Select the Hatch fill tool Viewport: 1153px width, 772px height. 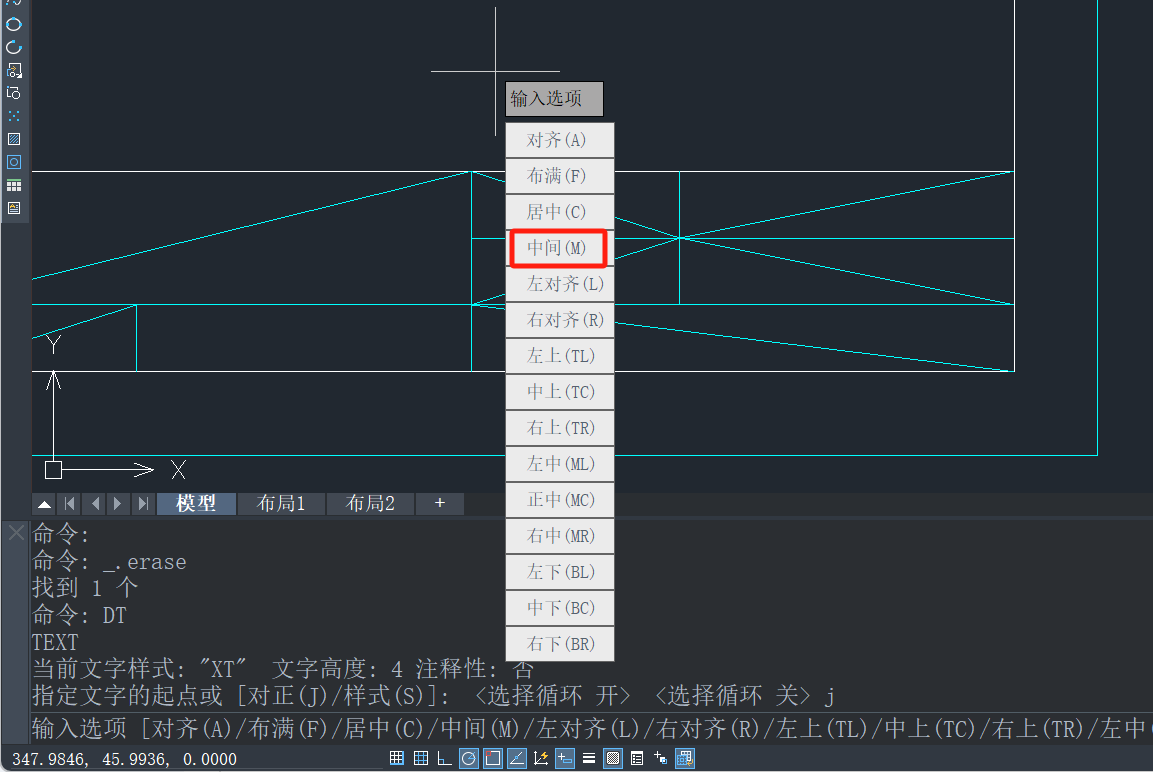point(14,139)
